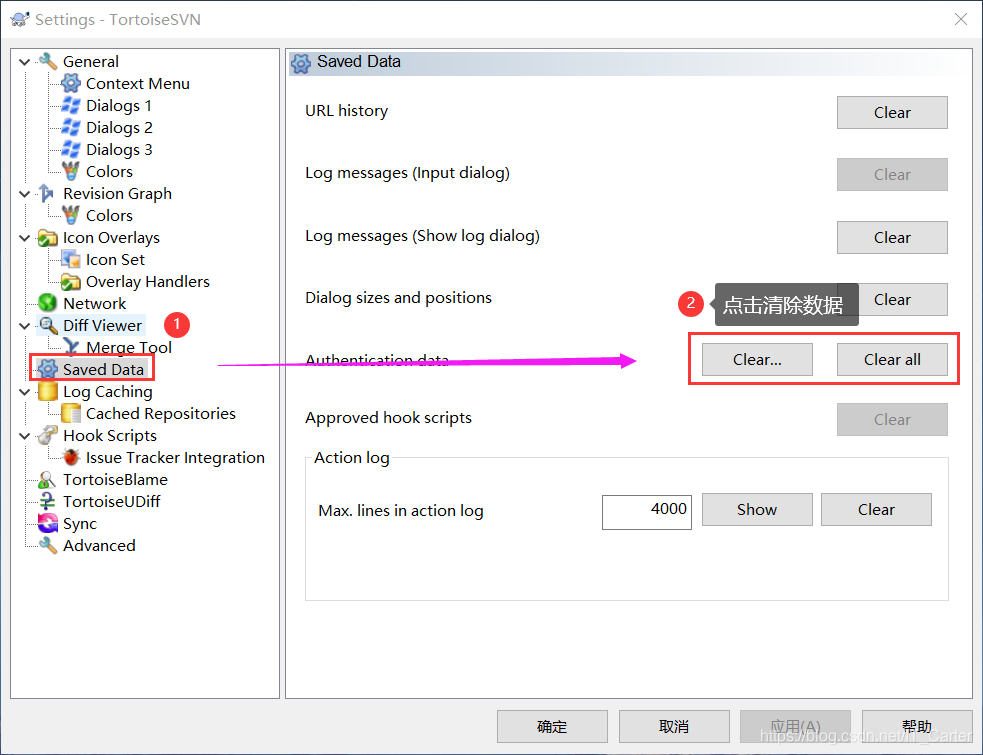This screenshot has height=755, width=983.
Task: Close the Settings window
Action: 960,19
